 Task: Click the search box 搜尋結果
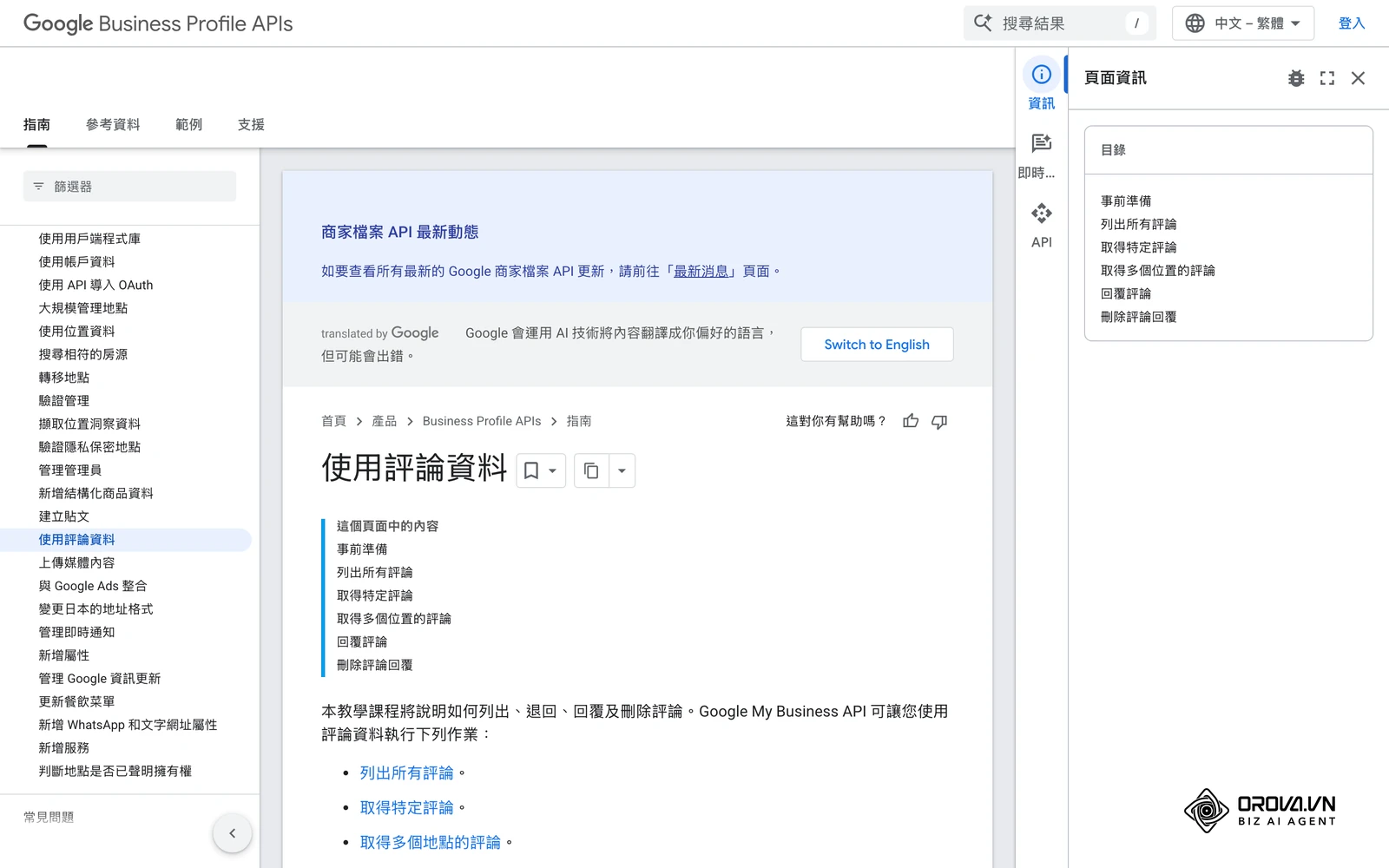coord(1059,23)
